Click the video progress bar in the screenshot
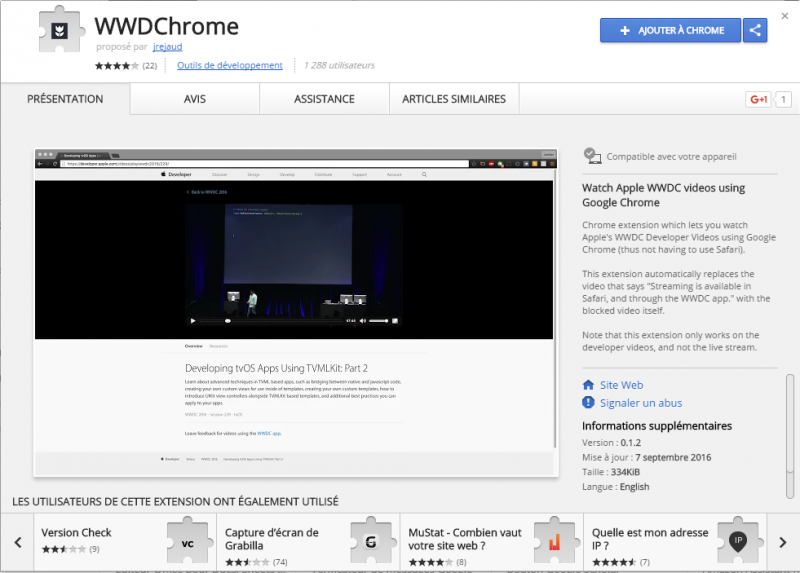 (x=271, y=321)
